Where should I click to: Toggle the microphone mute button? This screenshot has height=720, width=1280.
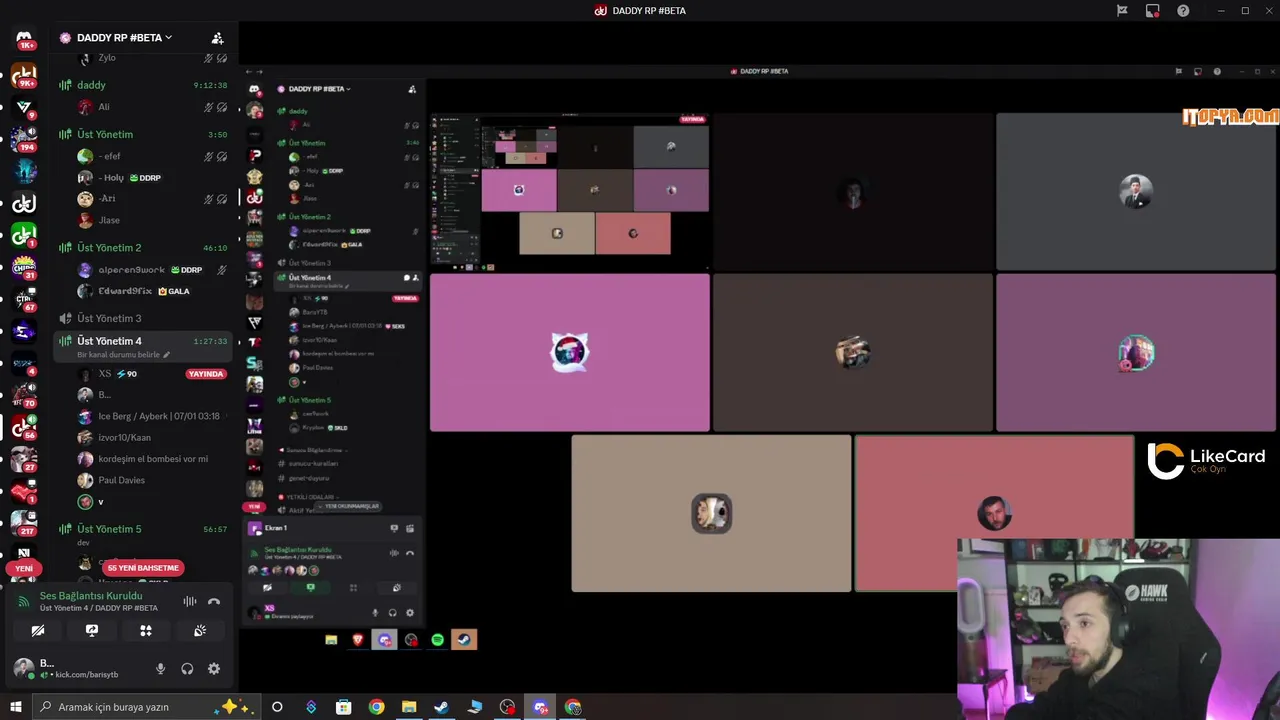click(x=160, y=669)
